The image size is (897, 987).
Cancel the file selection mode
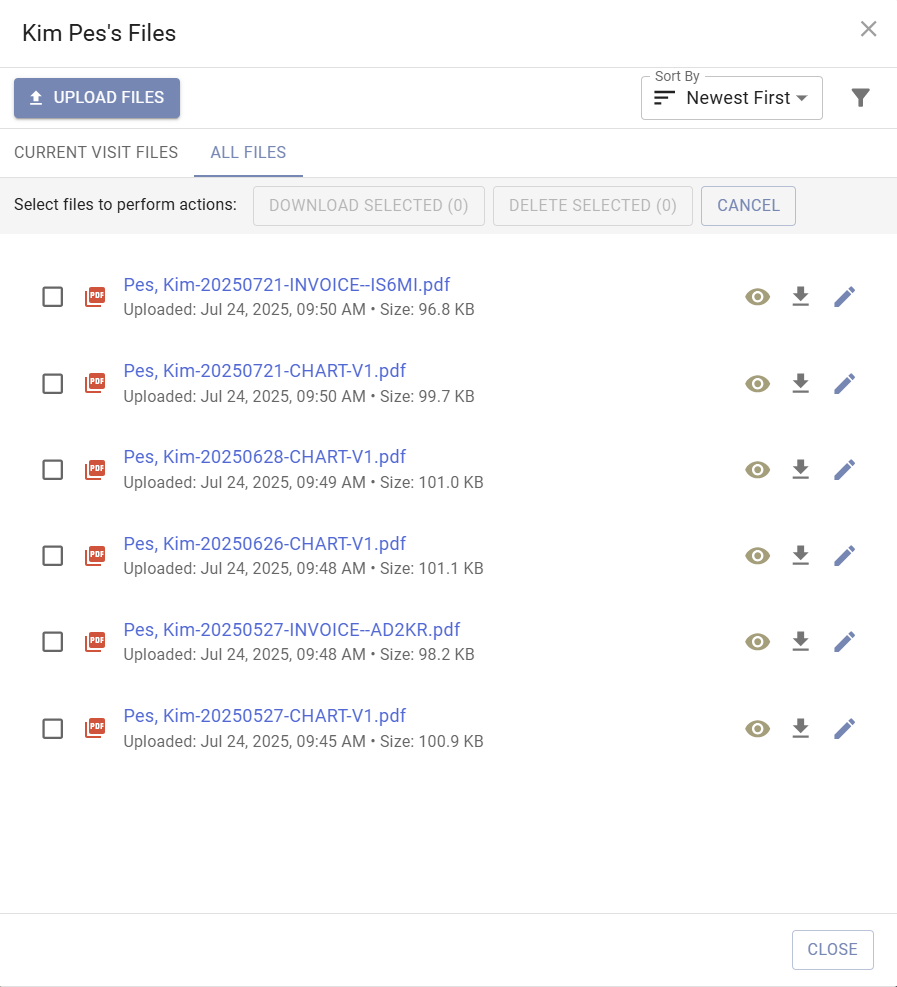pos(748,206)
